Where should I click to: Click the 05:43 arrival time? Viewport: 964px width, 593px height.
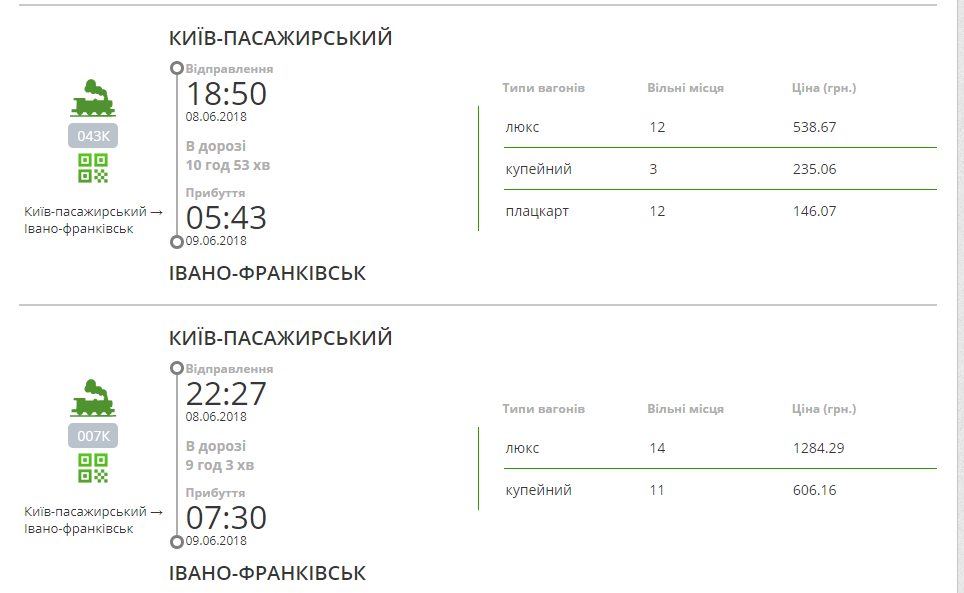[226, 218]
